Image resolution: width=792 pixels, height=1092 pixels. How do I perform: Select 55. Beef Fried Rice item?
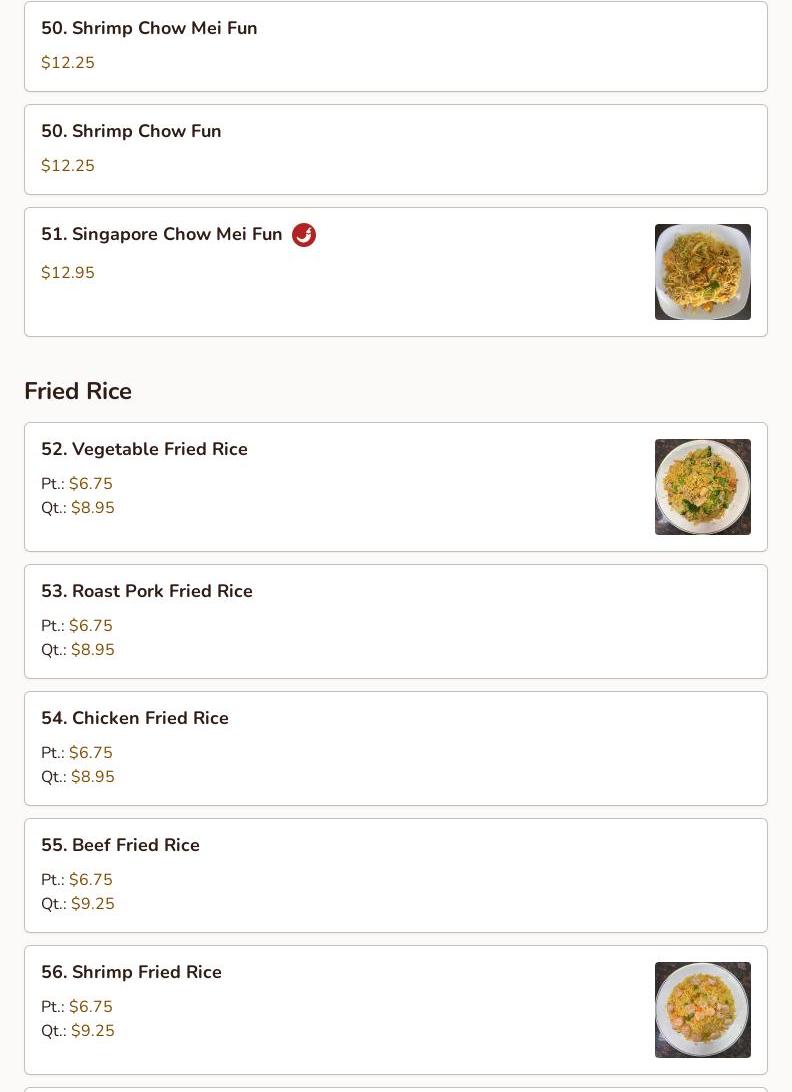click(x=120, y=845)
